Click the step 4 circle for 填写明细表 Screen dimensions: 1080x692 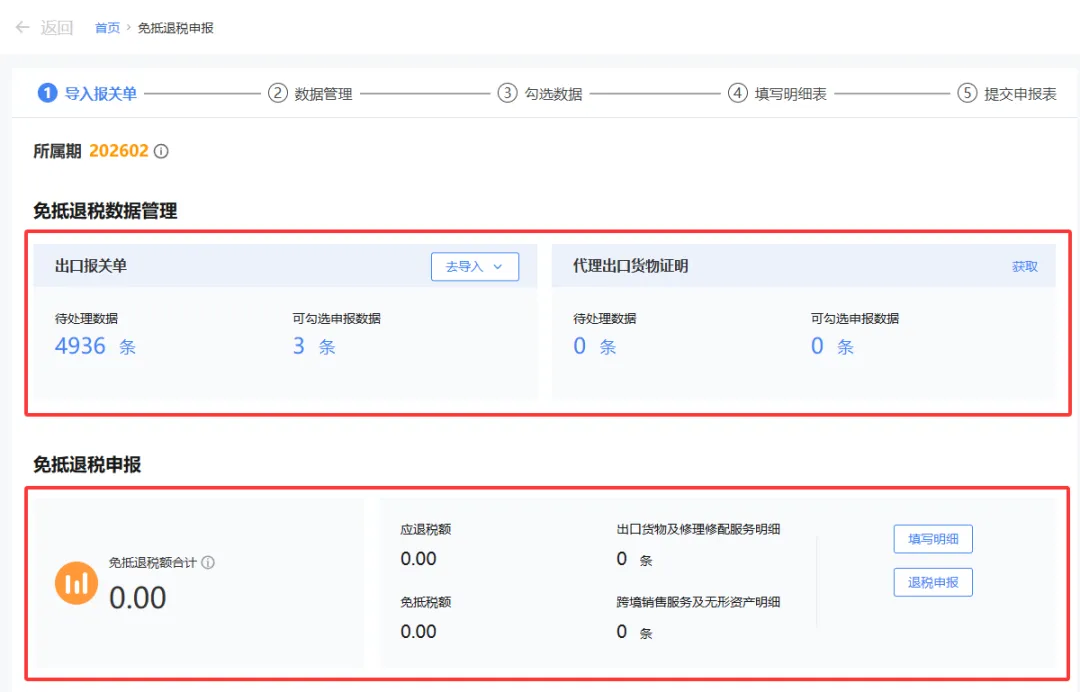(737, 92)
